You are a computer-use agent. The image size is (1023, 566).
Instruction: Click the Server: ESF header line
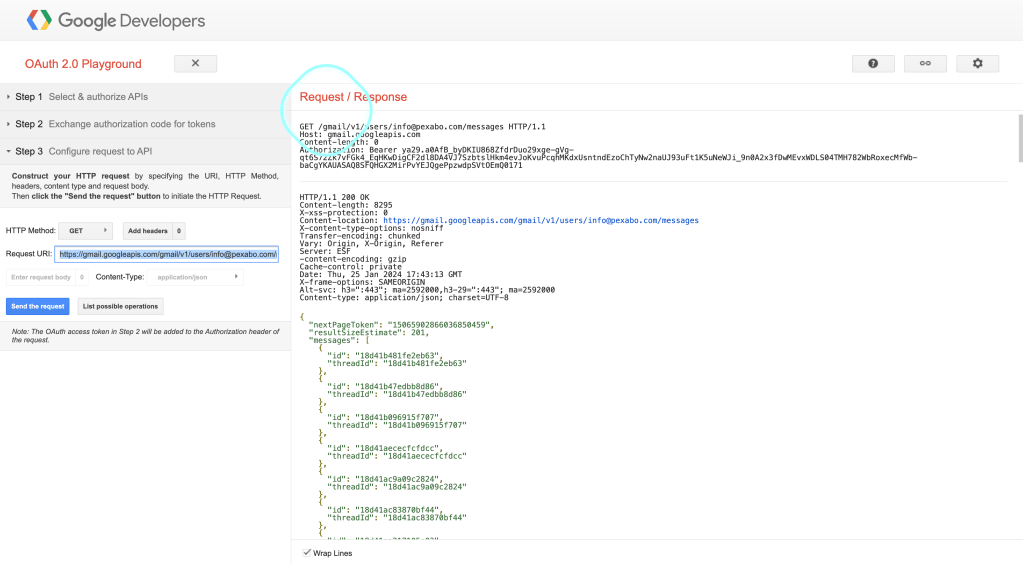coord(325,251)
